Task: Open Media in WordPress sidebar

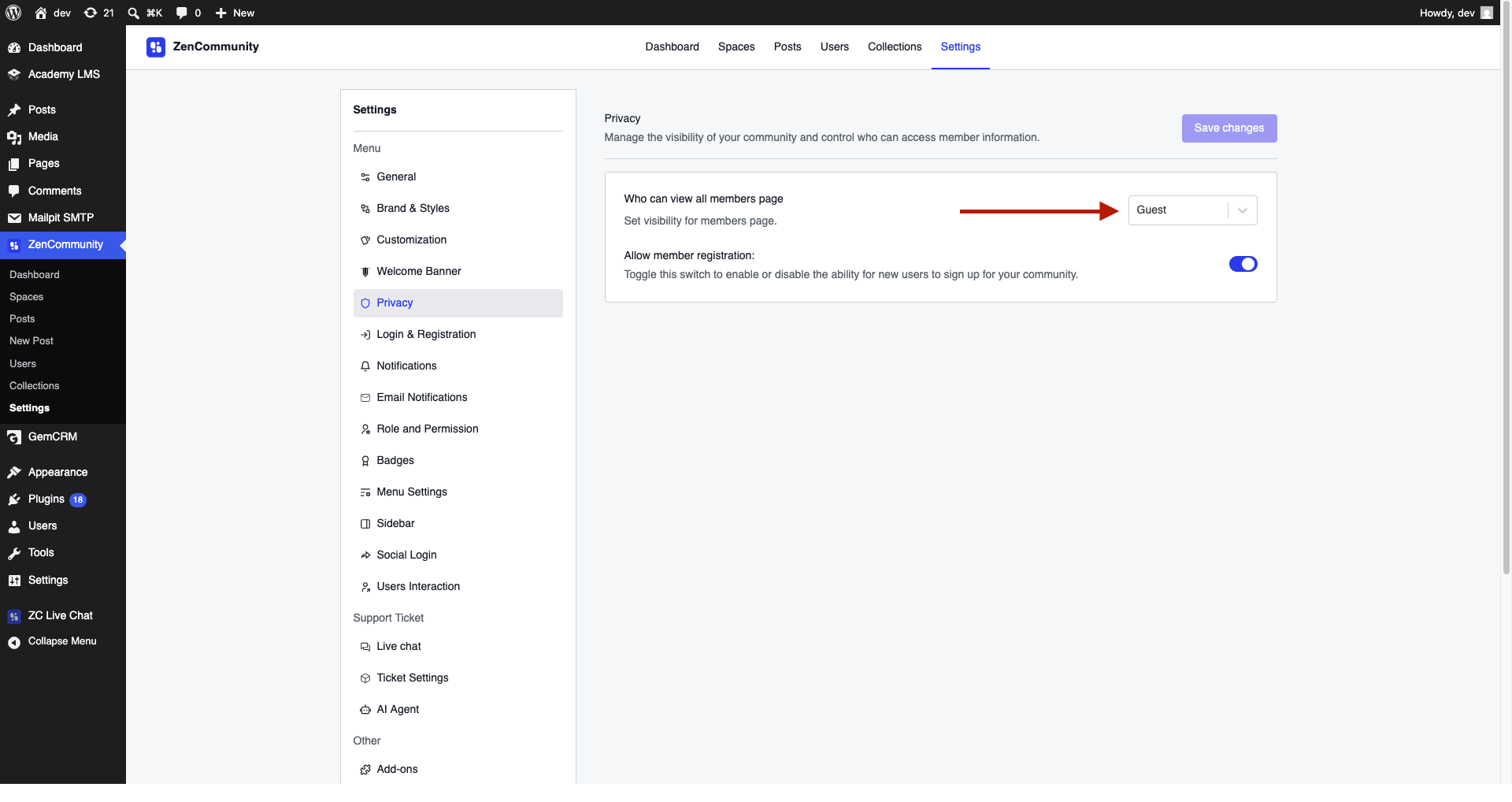Action: (63, 136)
